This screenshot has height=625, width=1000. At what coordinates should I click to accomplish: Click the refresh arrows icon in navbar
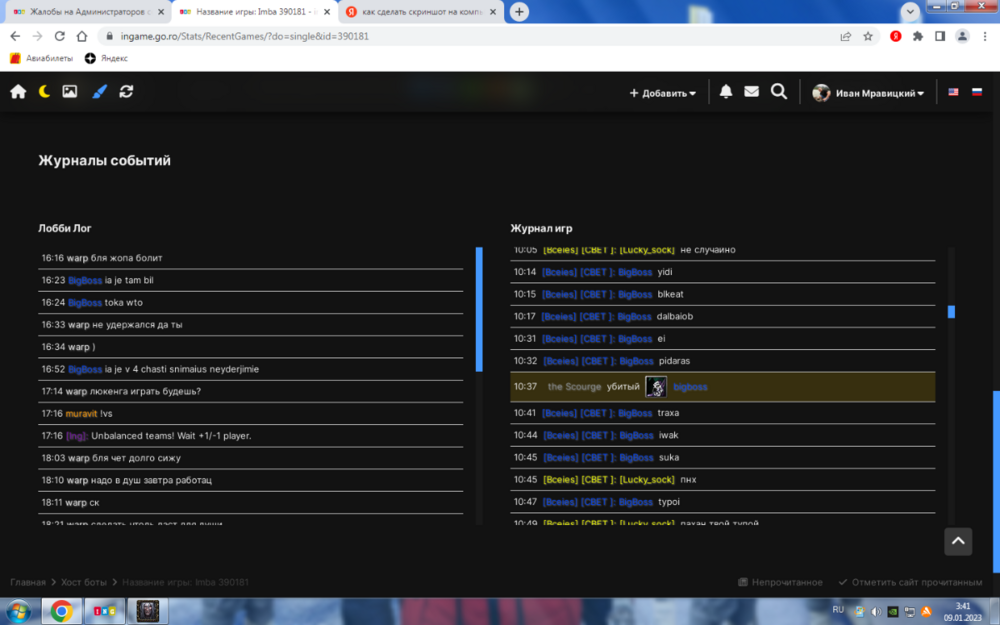(x=126, y=92)
